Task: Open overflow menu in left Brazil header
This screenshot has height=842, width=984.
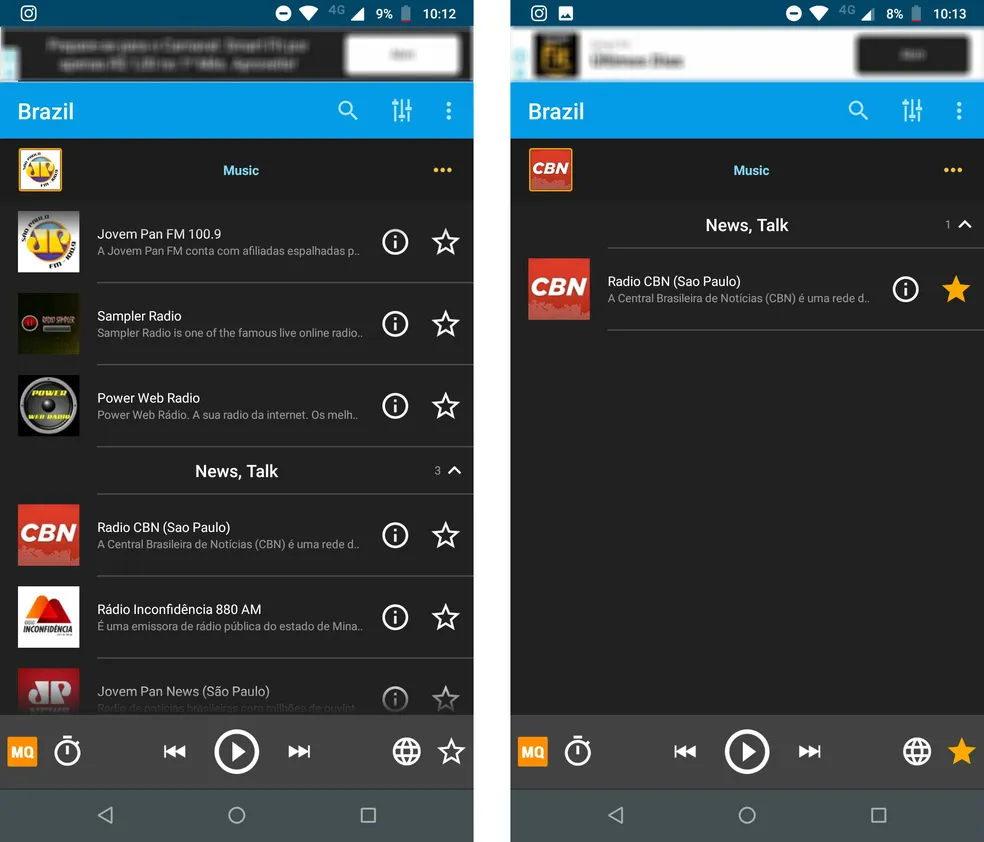Action: (x=448, y=110)
